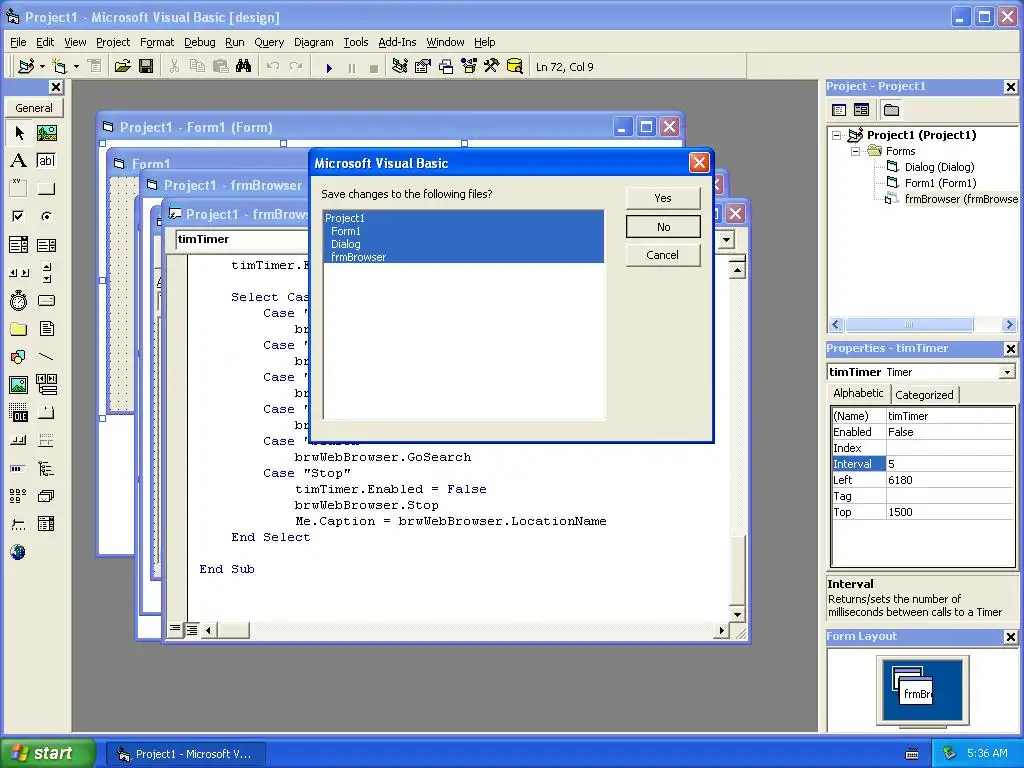The height and width of the screenshot is (768, 1024).
Task: Select the Image control in the toolbox
Action: [x=19, y=385]
